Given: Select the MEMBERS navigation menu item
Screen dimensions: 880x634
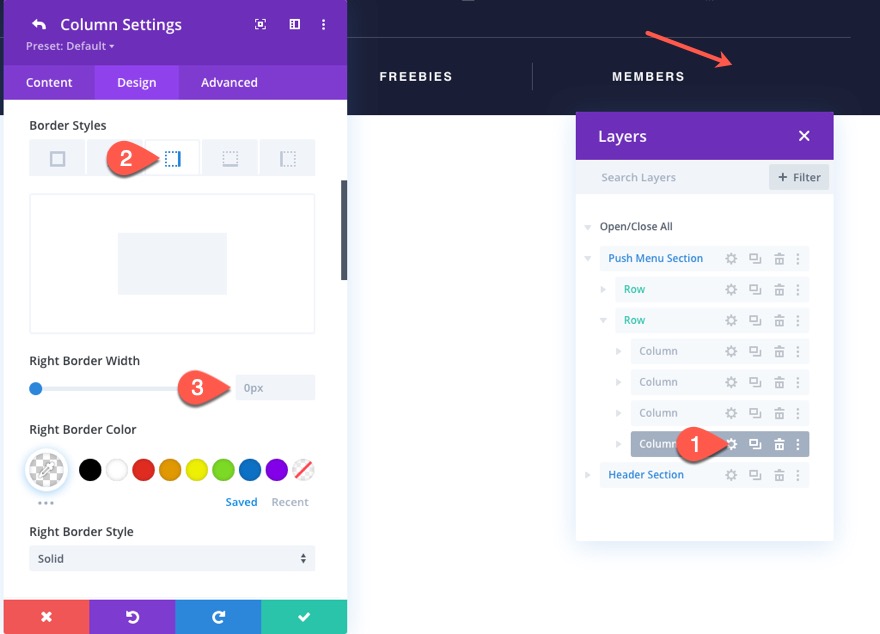Looking at the screenshot, I should tap(648, 76).
